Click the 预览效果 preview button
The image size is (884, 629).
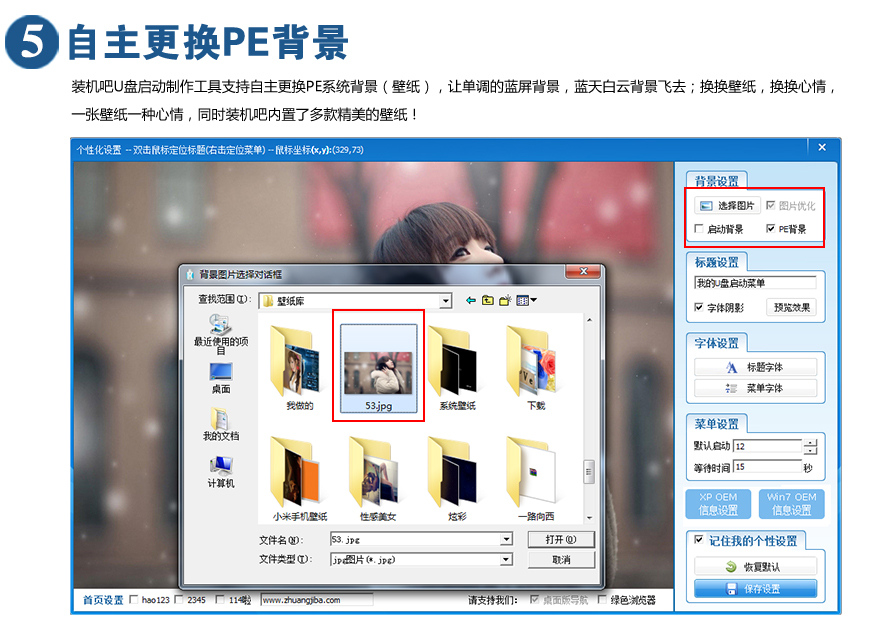click(x=792, y=308)
